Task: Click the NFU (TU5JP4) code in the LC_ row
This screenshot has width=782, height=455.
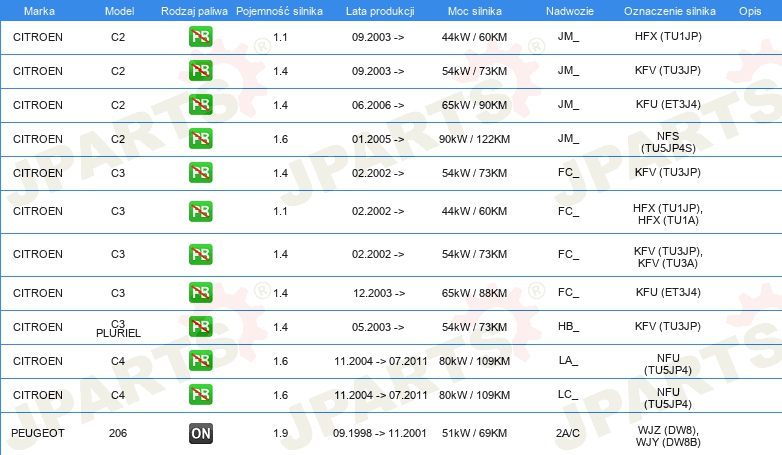Action: click(668, 398)
